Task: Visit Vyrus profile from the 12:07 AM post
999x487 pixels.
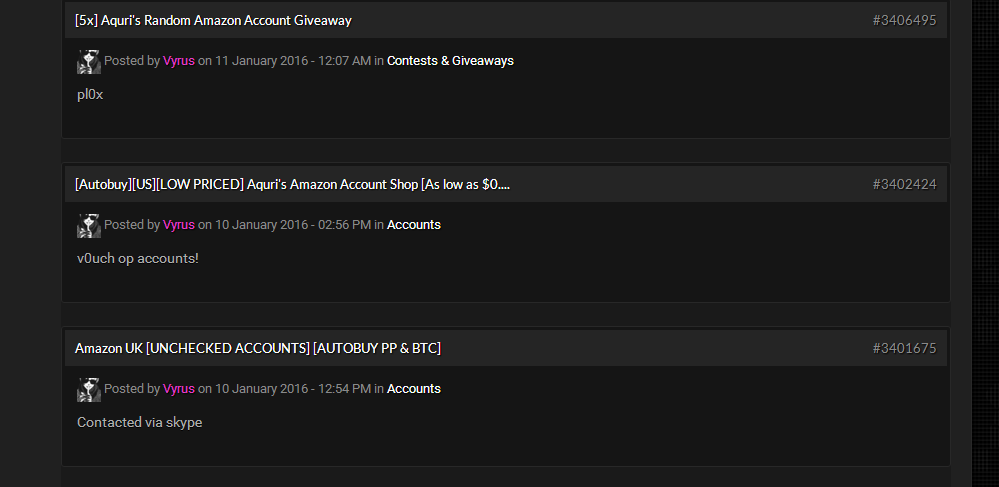Action: click(x=179, y=61)
